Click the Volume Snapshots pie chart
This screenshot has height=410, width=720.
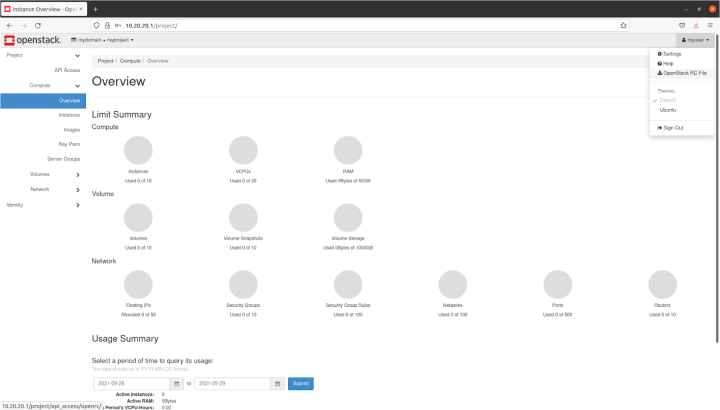coord(243,217)
